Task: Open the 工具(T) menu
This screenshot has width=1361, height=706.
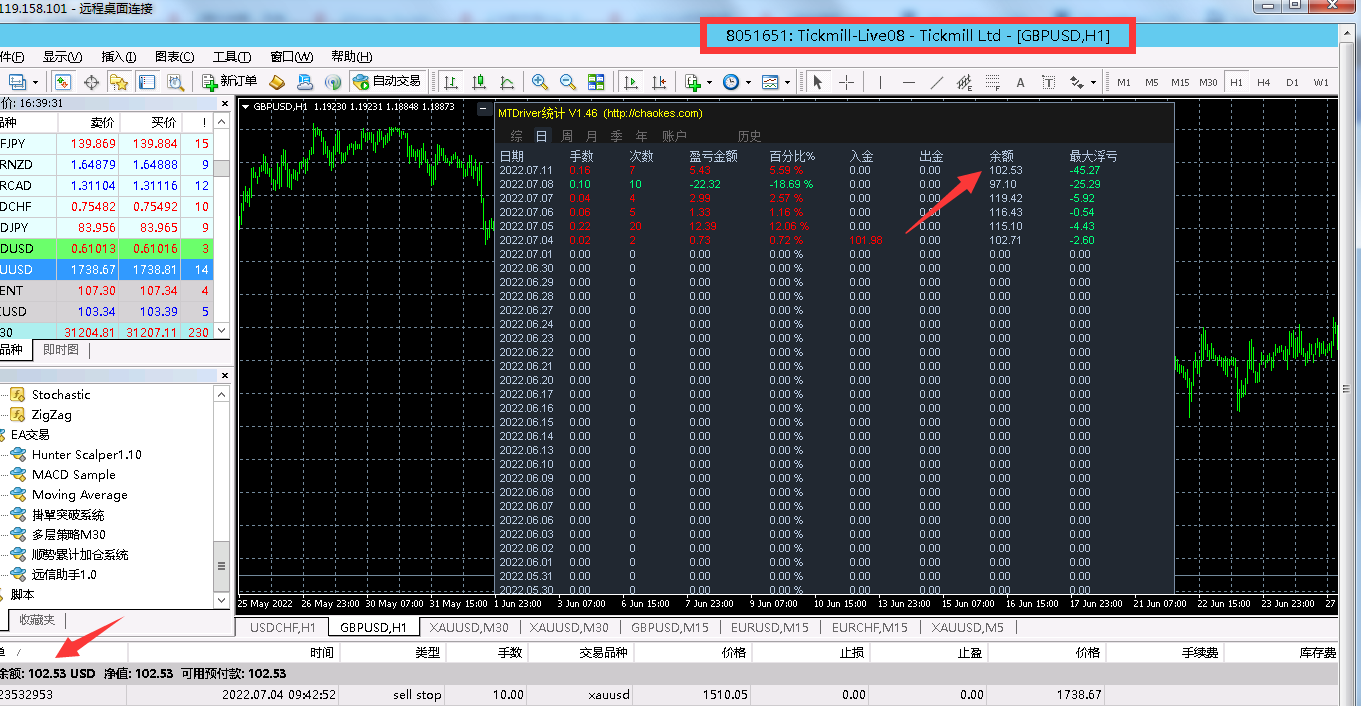Action: tap(232, 56)
